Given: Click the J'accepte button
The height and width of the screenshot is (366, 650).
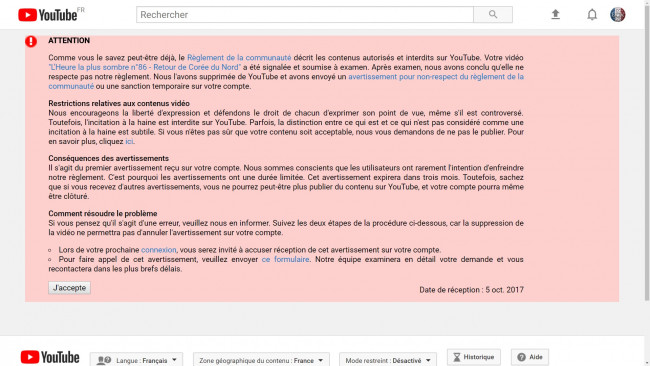Looking at the screenshot, I should (69, 288).
